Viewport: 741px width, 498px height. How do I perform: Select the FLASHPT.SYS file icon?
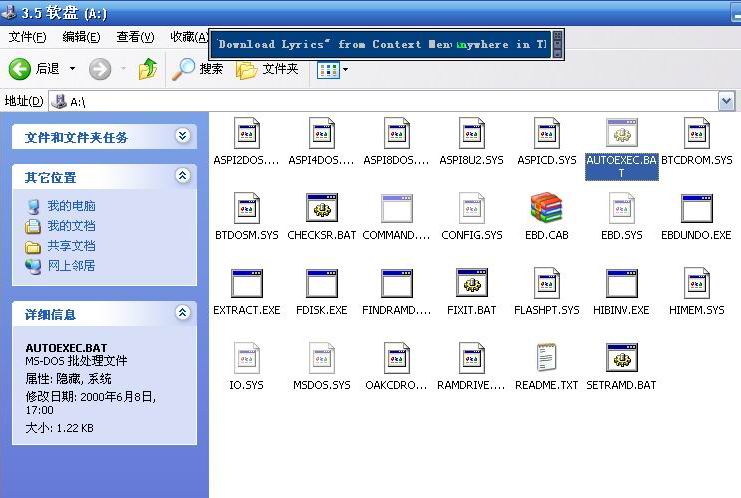point(546,283)
